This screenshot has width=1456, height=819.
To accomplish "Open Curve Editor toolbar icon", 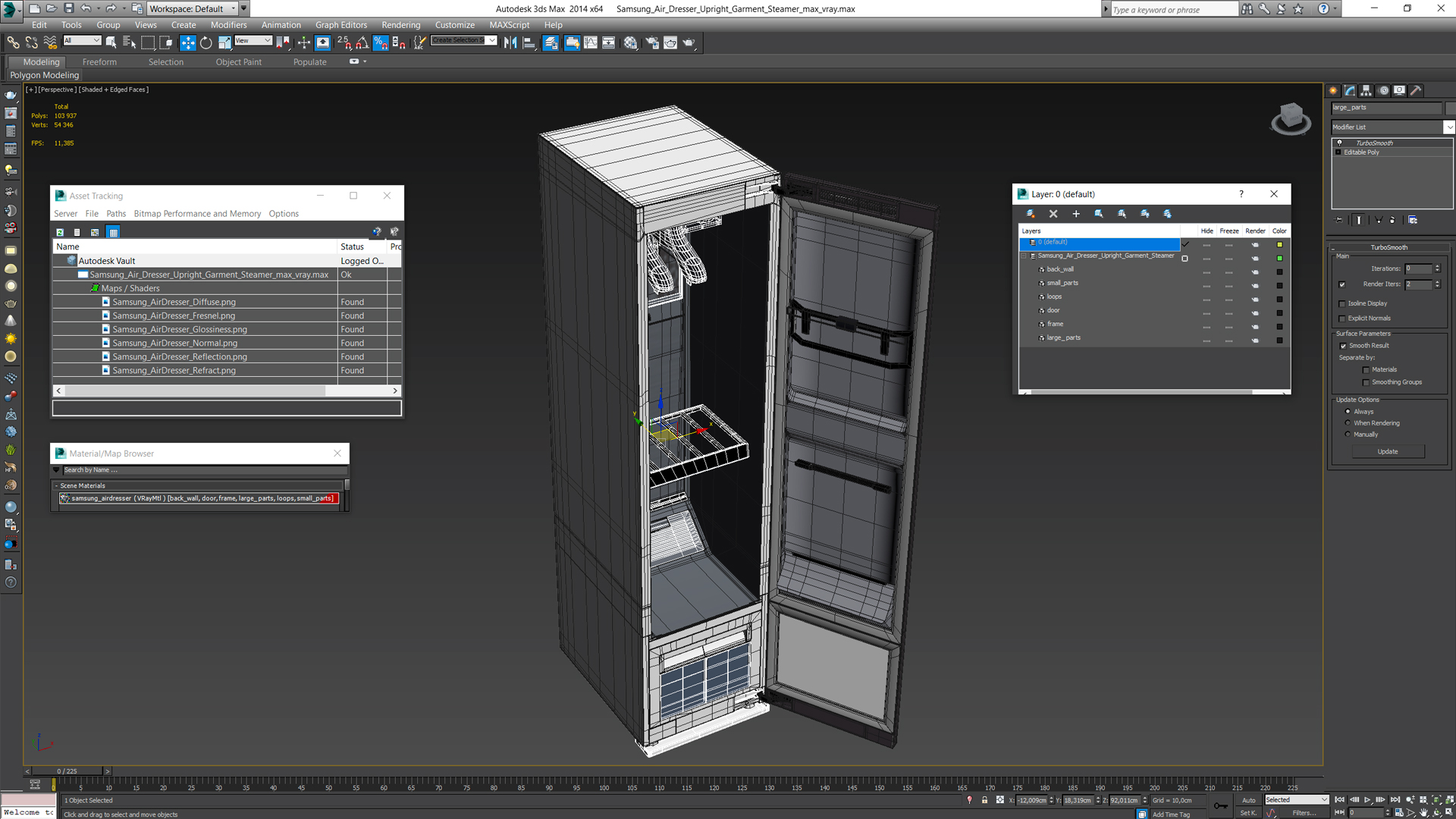I will point(591,43).
